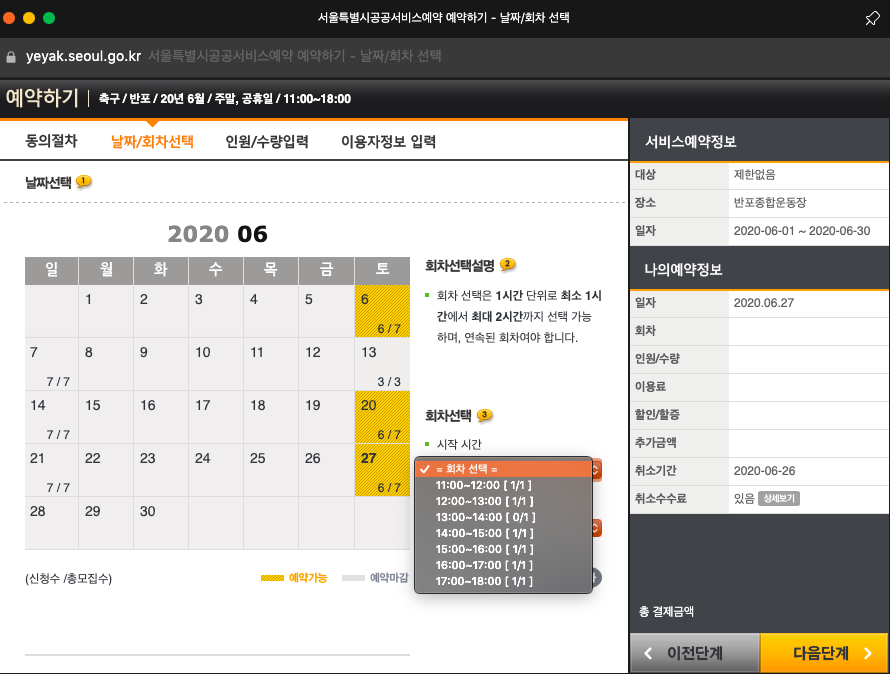890x674 pixels.
Task: Click the lock icon beside yeyak.seoul.go.kr
Action: coord(11,57)
